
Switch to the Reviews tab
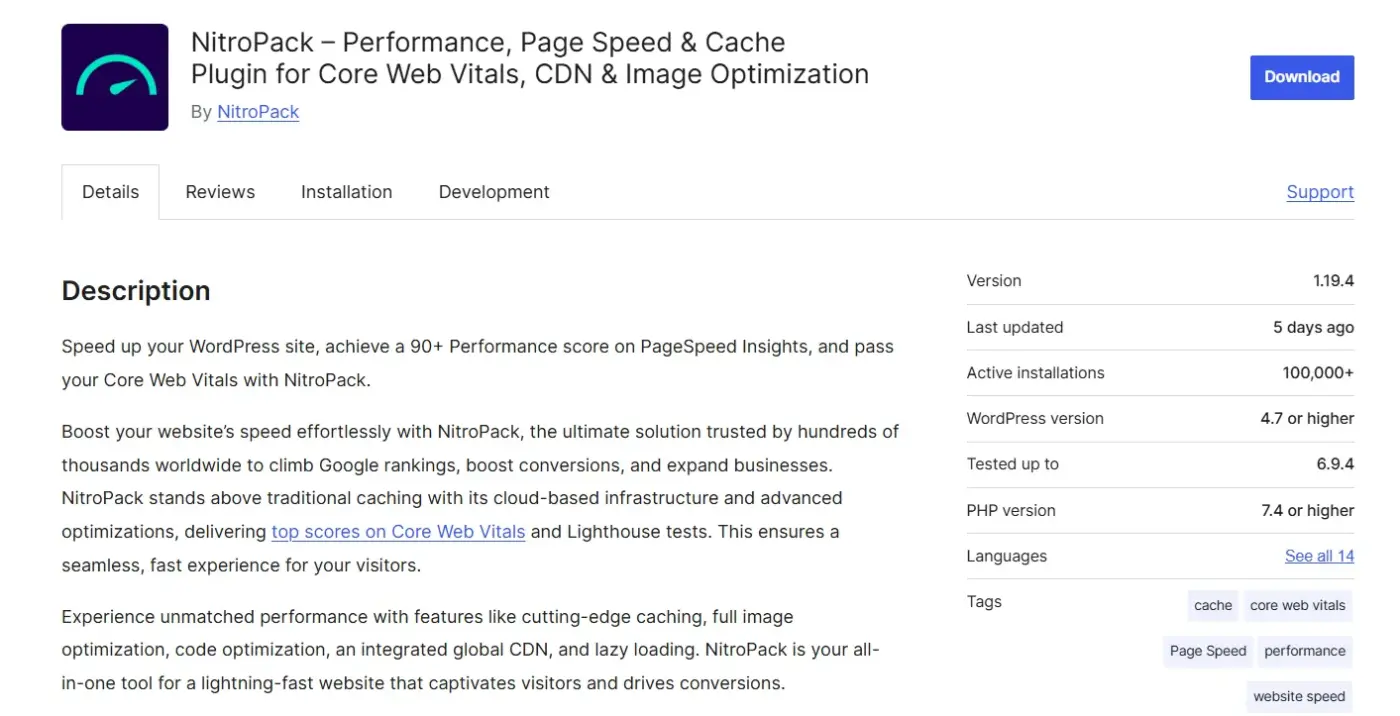pos(220,192)
